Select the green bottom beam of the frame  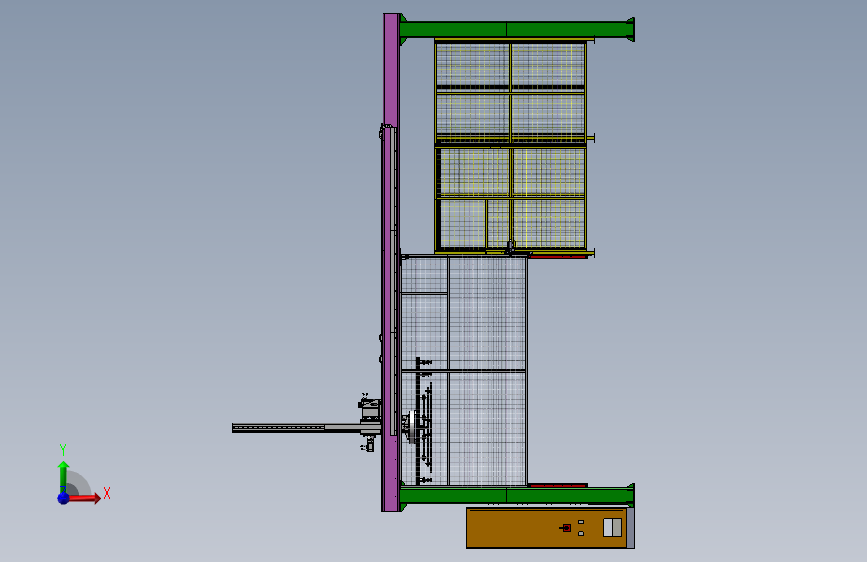pyautogui.click(x=516, y=495)
